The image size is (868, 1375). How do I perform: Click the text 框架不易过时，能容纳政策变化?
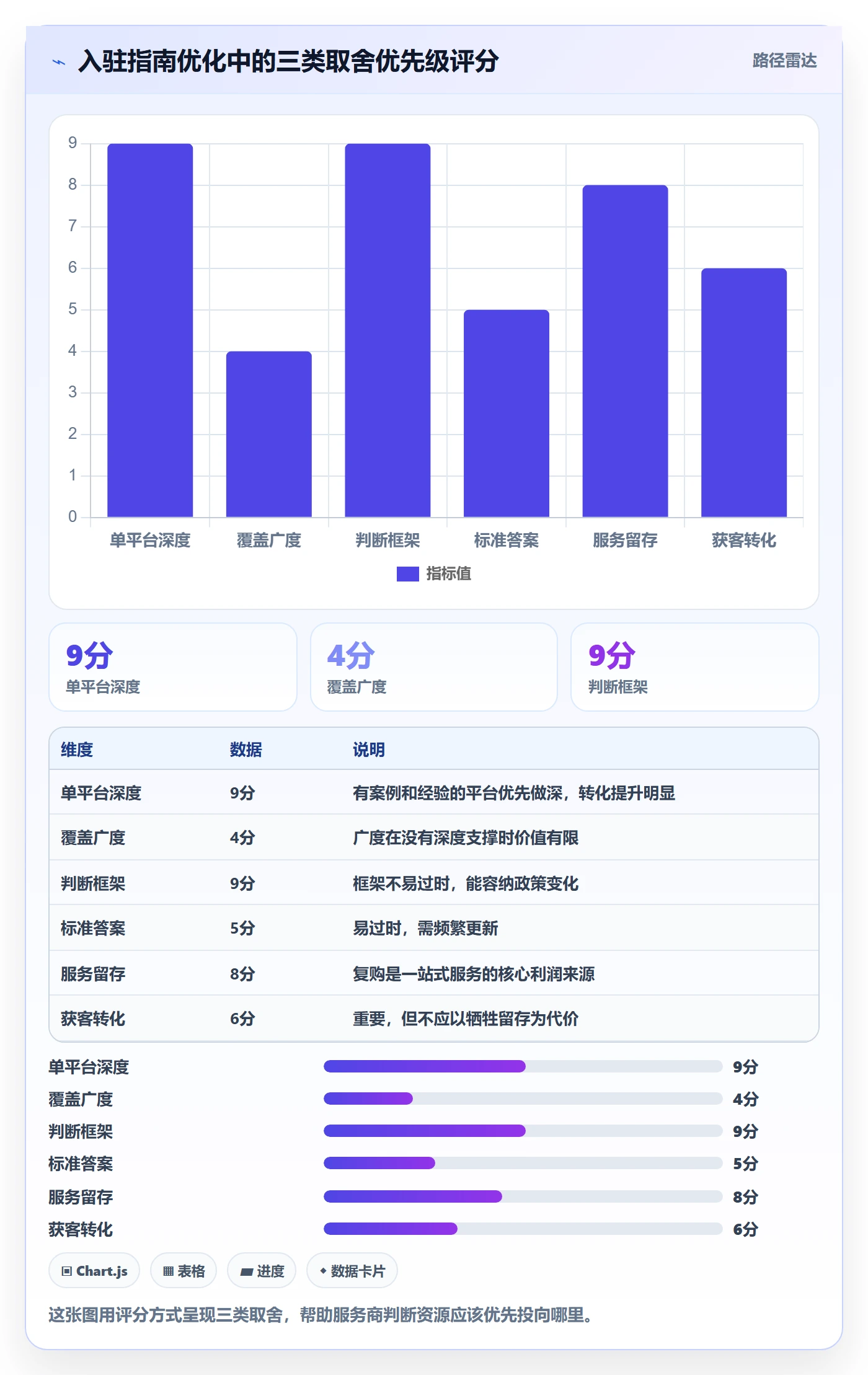(x=466, y=883)
